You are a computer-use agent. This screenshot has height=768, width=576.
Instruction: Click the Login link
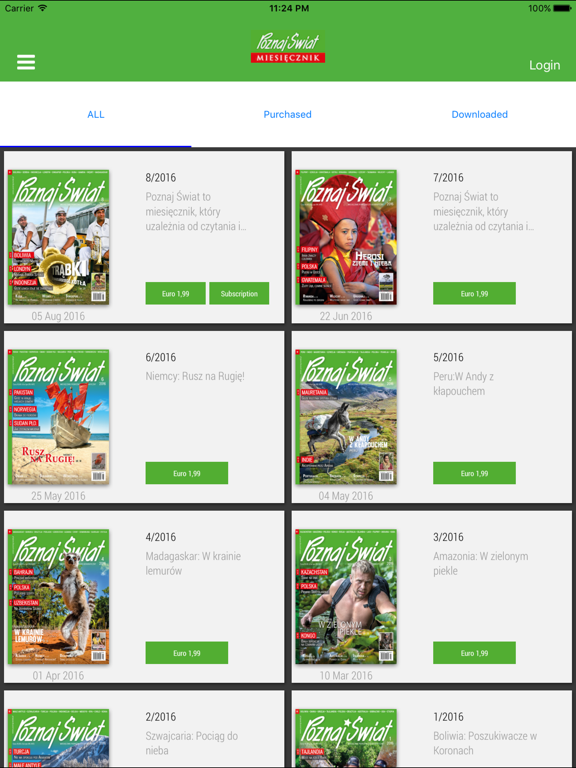pos(545,65)
